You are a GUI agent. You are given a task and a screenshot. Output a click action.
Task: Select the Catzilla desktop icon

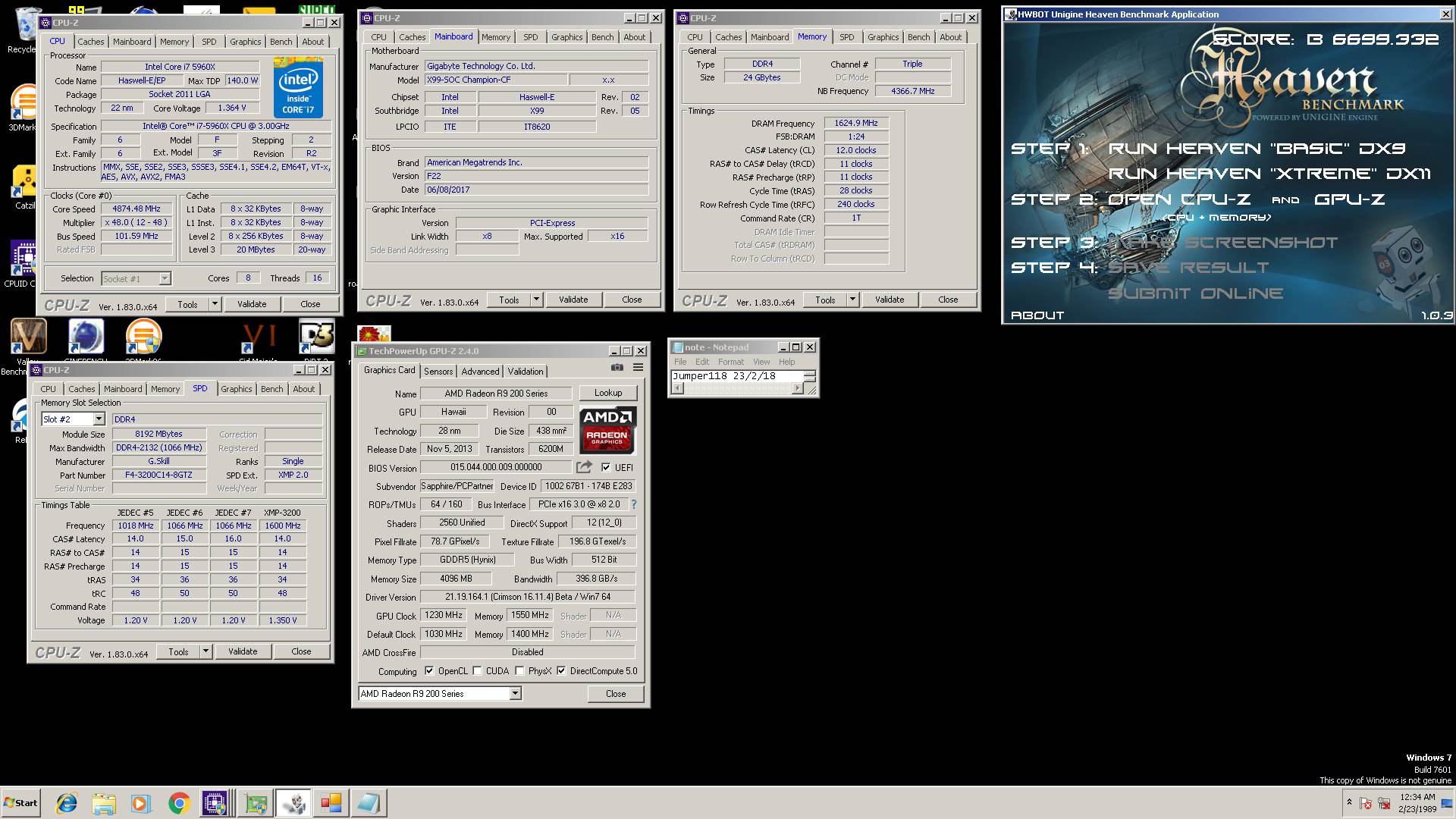click(25, 186)
